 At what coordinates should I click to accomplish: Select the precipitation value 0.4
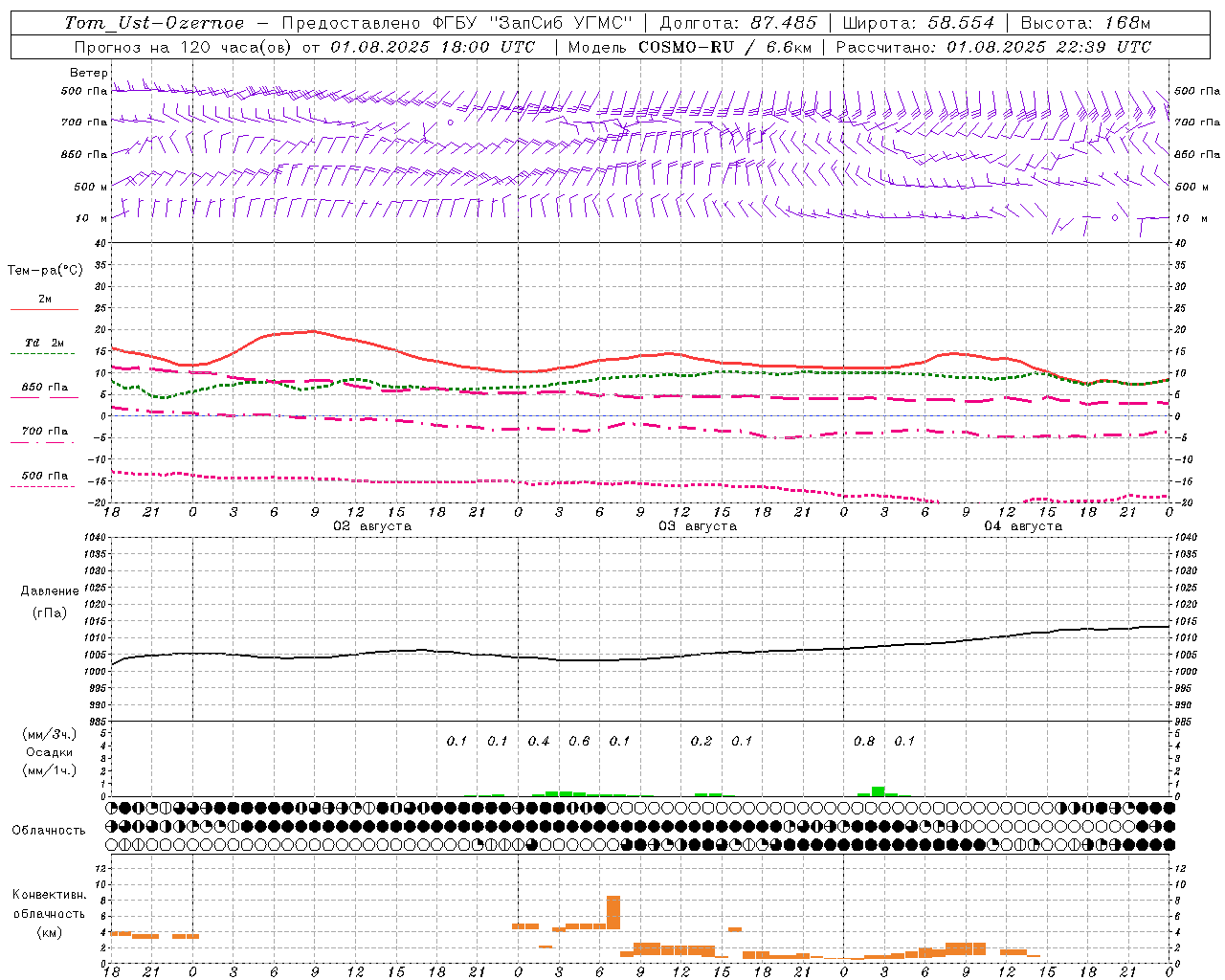539,742
